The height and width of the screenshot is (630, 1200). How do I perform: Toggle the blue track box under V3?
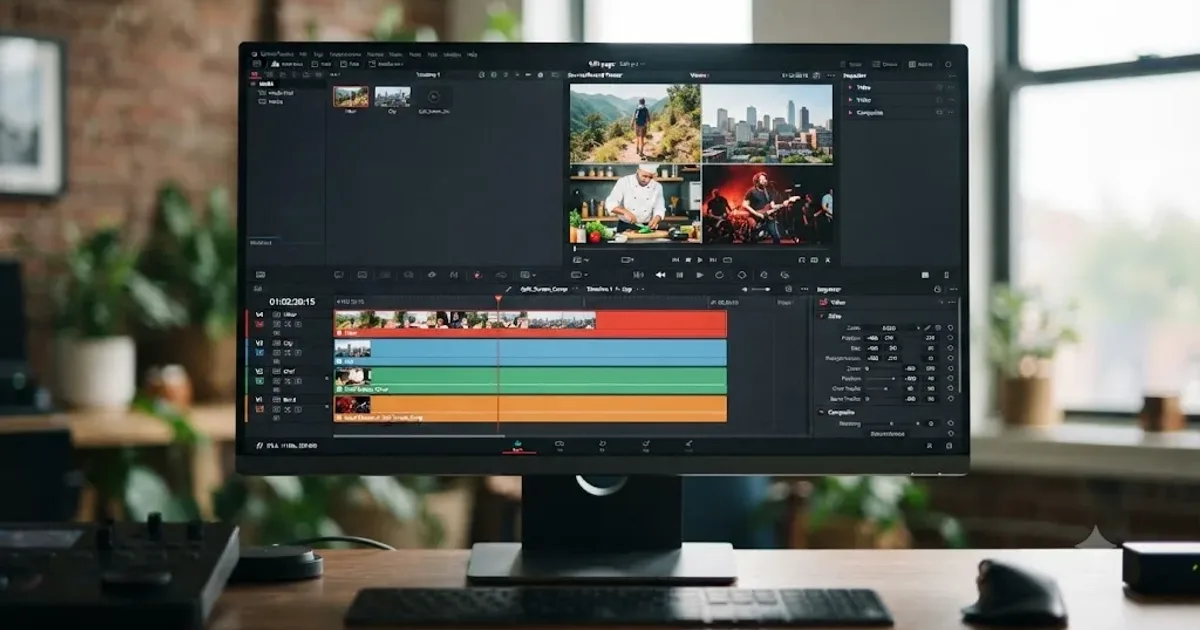point(259,352)
